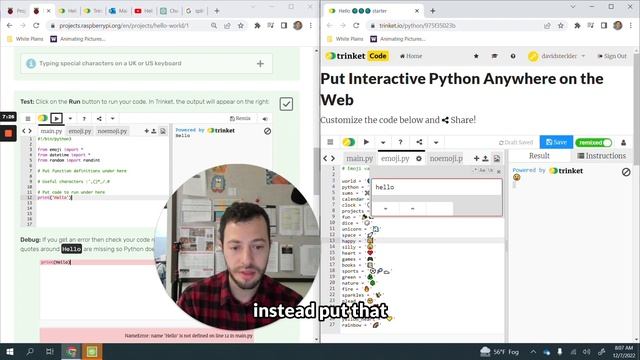The height and width of the screenshot is (360, 640).
Task: Expand Typing special characters section
Action: click(x=260, y=64)
